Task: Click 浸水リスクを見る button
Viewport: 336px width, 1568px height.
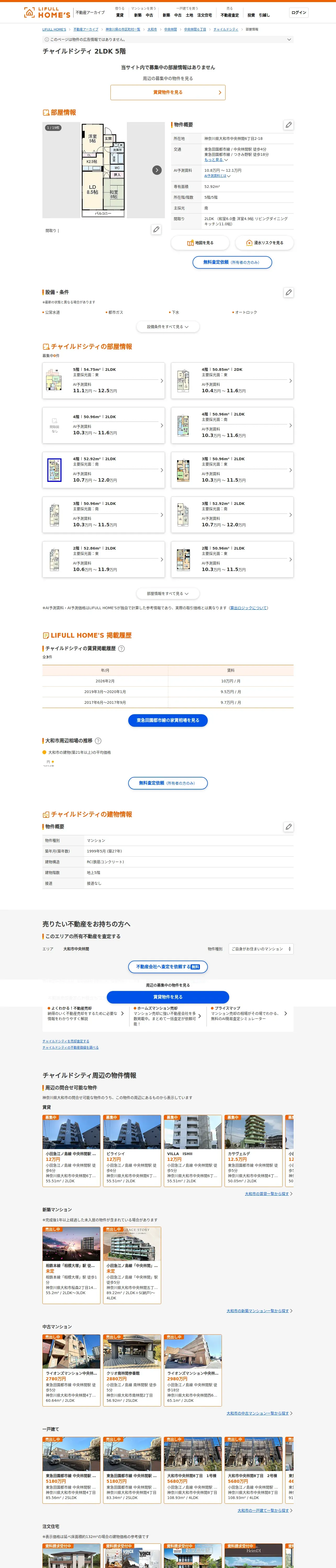Action: click(x=264, y=243)
